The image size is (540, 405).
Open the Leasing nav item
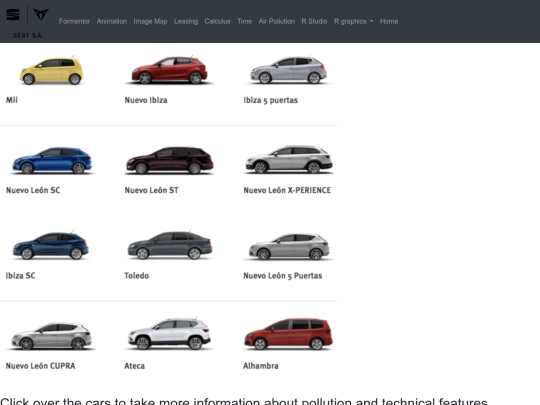pyautogui.click(x=186, y=21)
